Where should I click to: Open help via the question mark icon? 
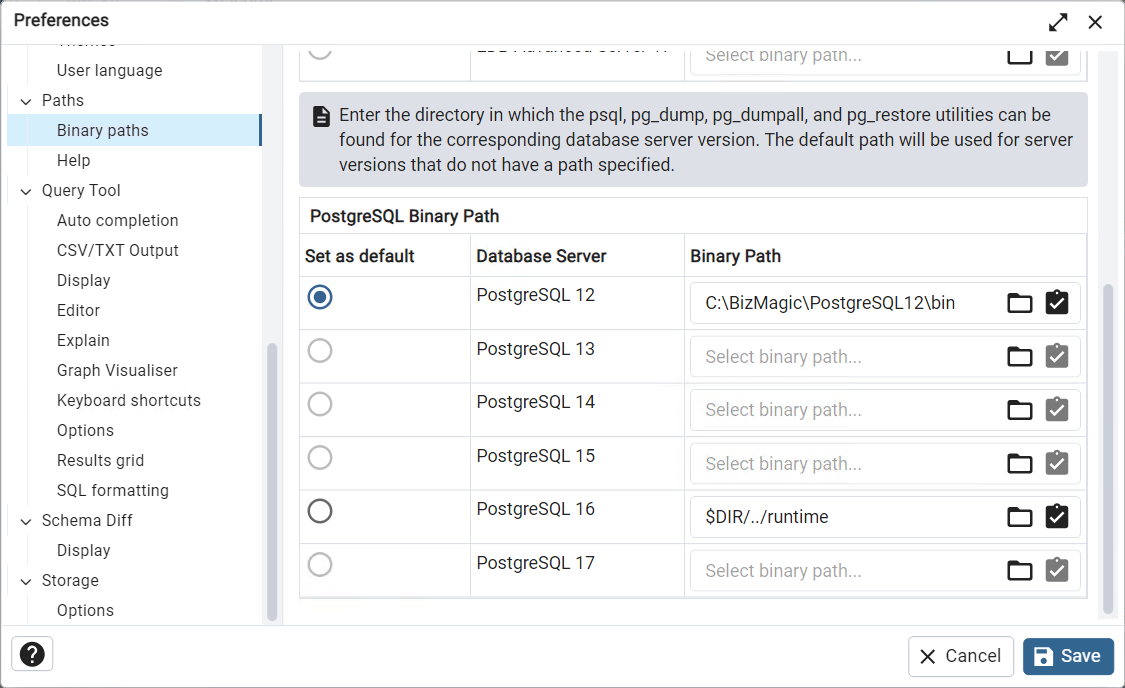click(x=32, y=654)
